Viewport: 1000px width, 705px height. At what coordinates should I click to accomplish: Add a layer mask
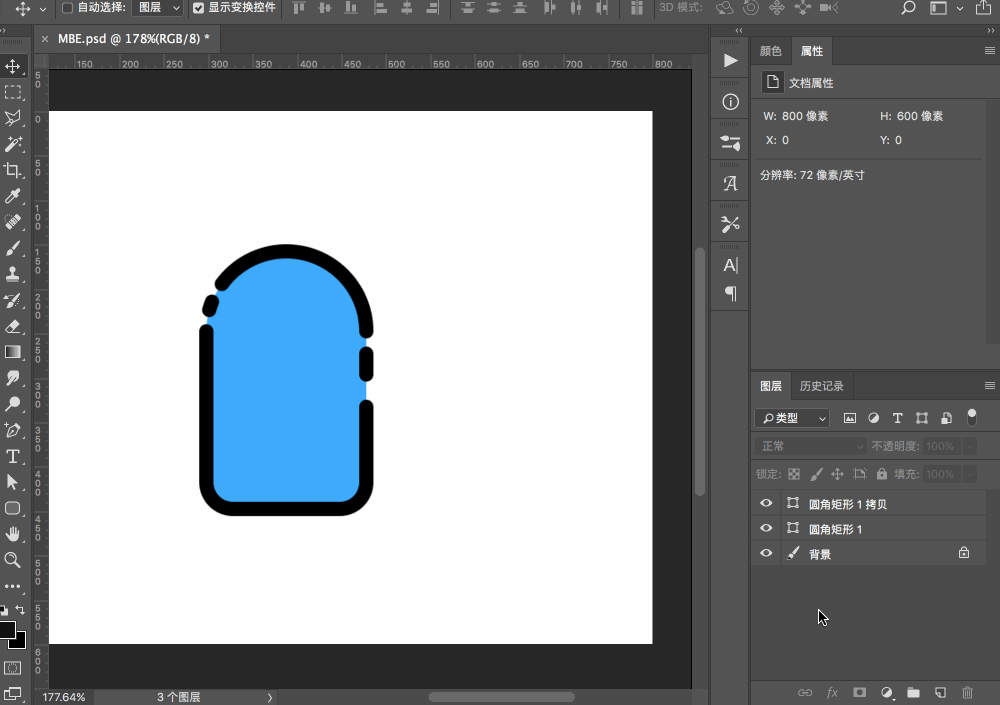(x=860, y=692)
